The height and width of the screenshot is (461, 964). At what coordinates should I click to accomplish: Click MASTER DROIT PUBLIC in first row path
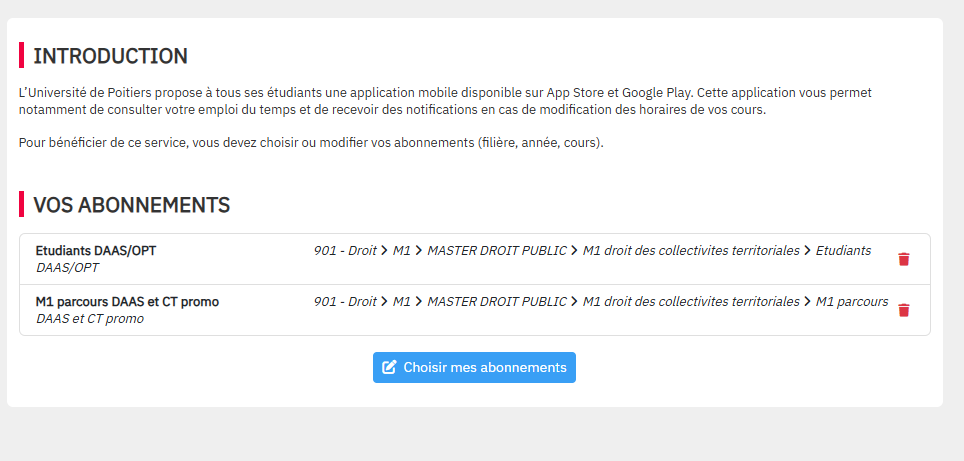[x=497, y=251]
